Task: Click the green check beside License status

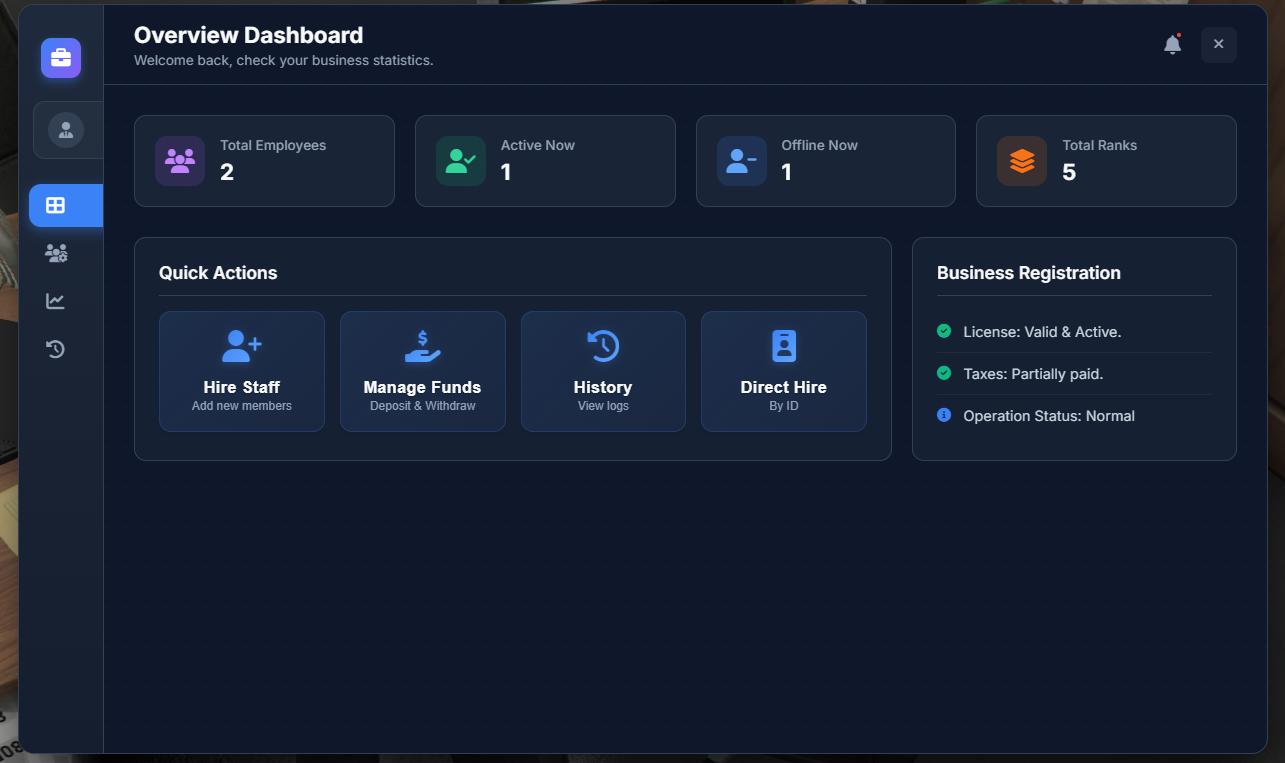Action: (x=944, y=331)
